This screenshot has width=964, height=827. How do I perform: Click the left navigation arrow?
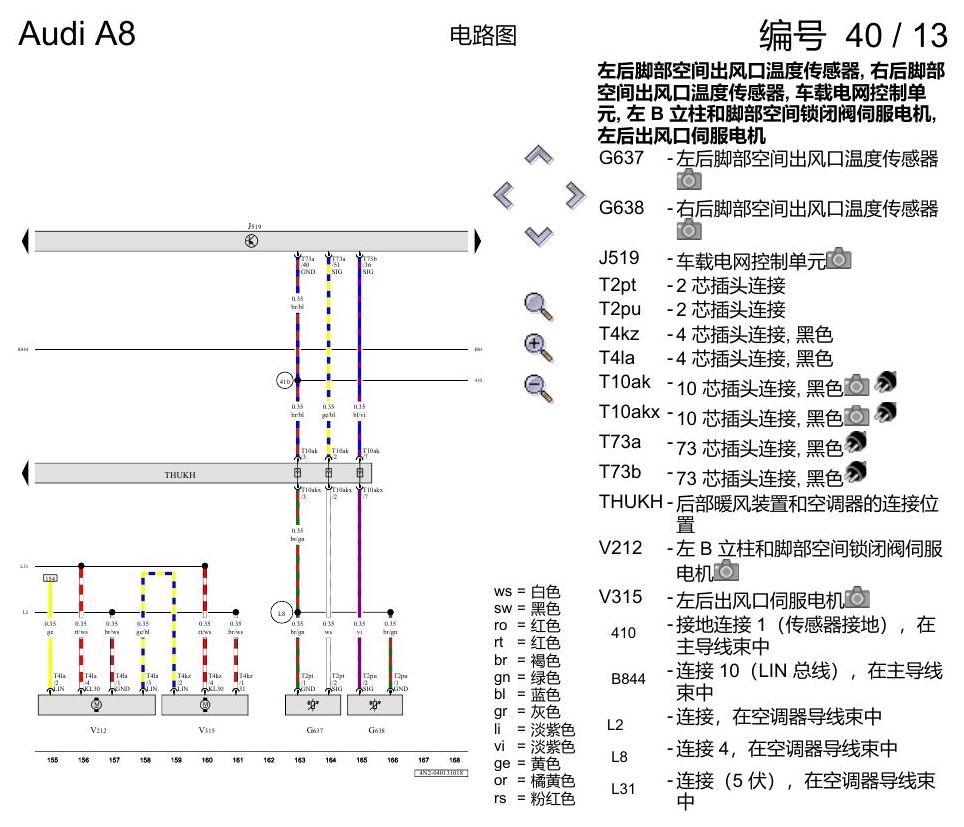click(x=504, y=196)
